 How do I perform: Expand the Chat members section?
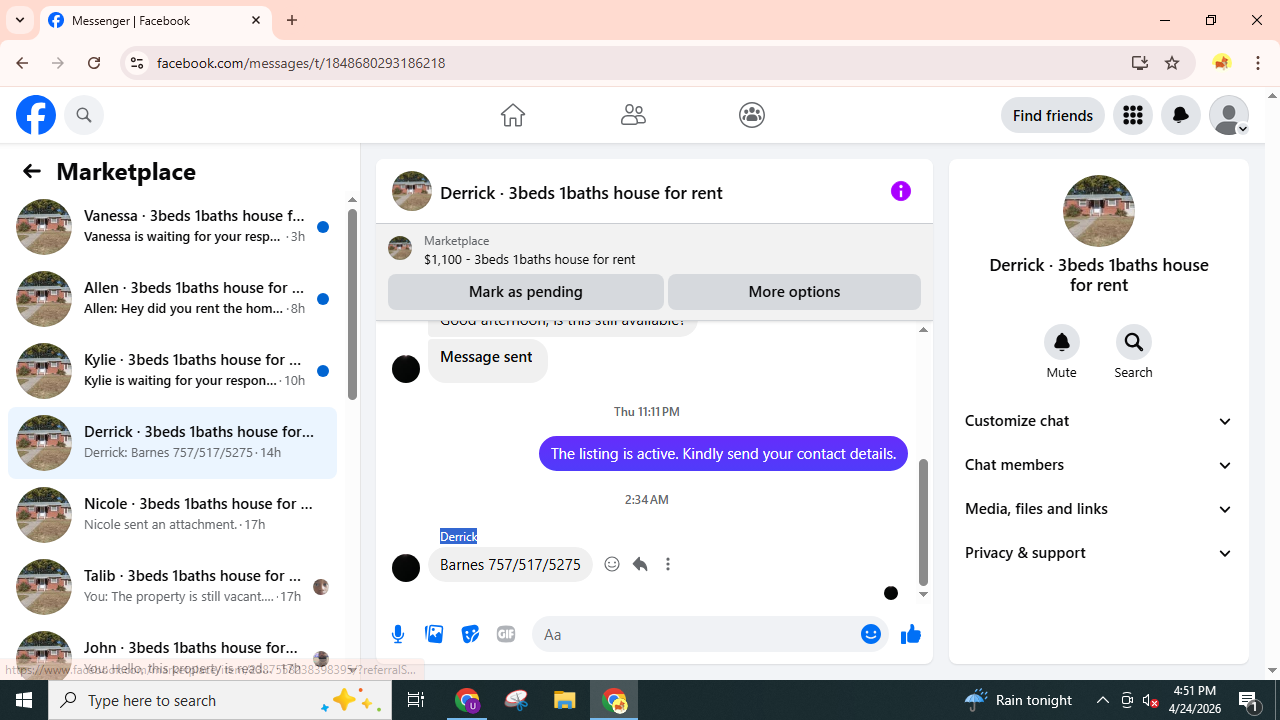pos(1099,465)
